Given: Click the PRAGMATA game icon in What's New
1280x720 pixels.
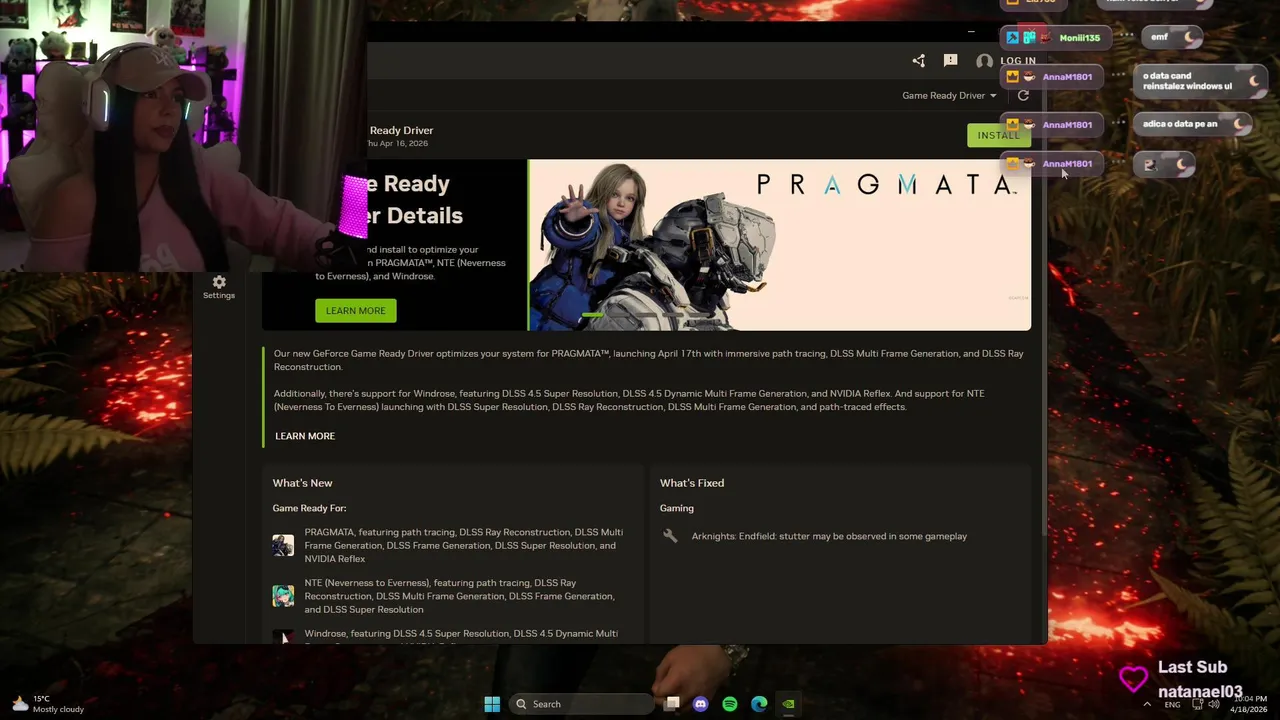Looking at the screenshot, I should click(283, 545).
